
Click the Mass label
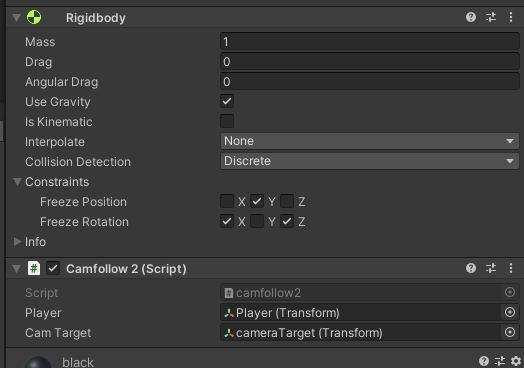tap(40, 42)
